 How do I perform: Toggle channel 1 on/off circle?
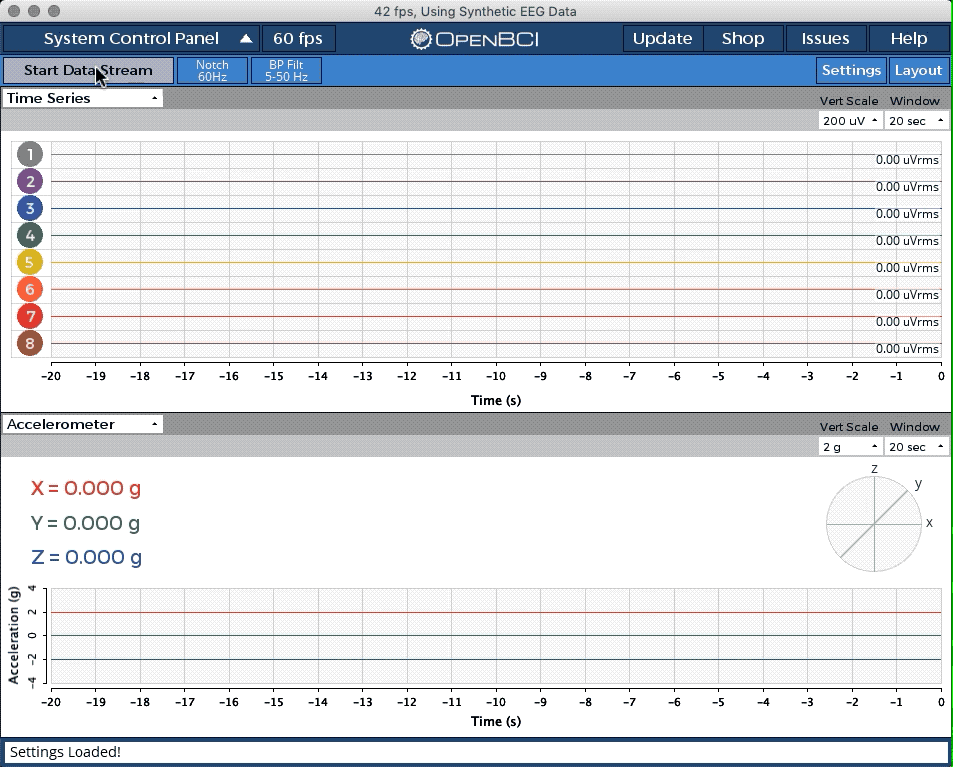coord(30,154)
